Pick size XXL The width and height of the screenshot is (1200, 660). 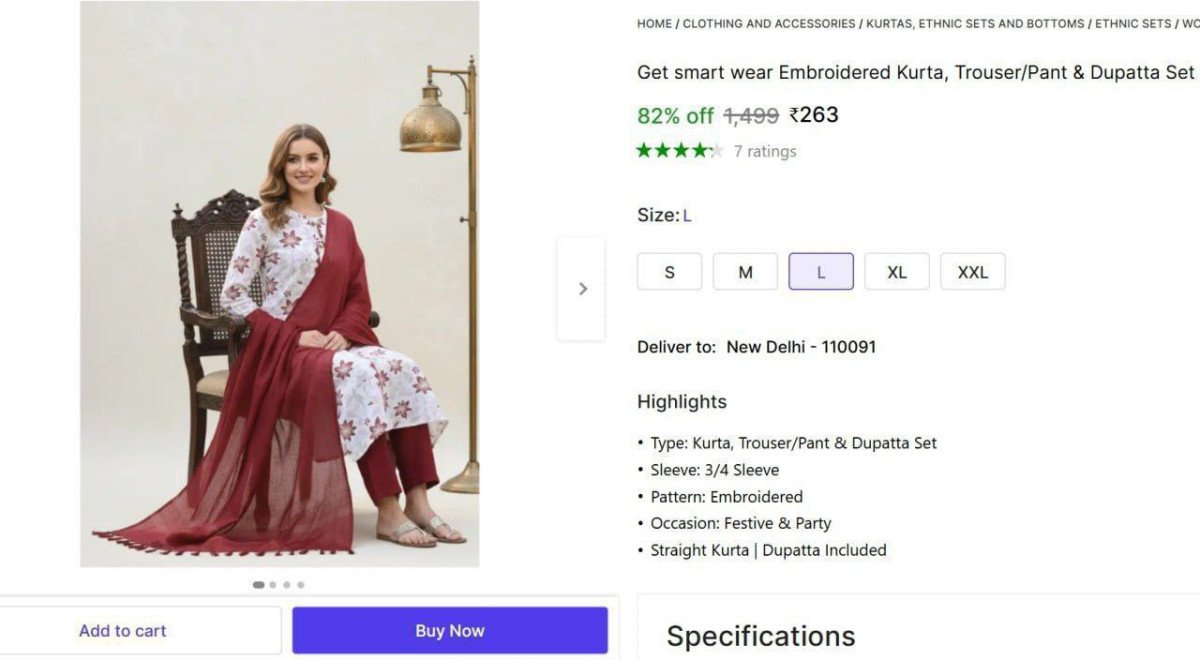click(x=973, y=272)
